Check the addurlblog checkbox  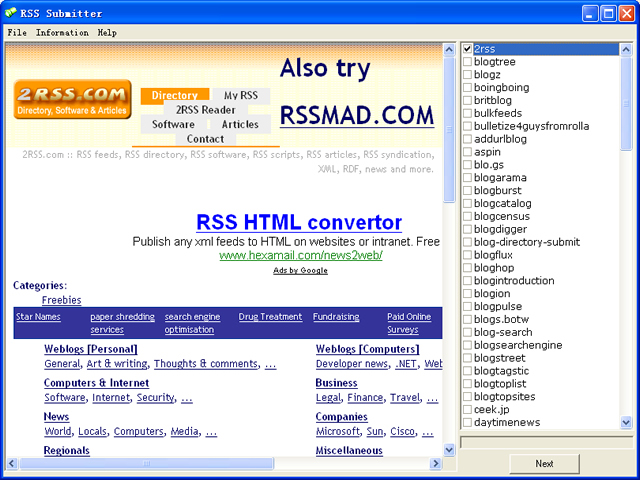coord(467,139)
